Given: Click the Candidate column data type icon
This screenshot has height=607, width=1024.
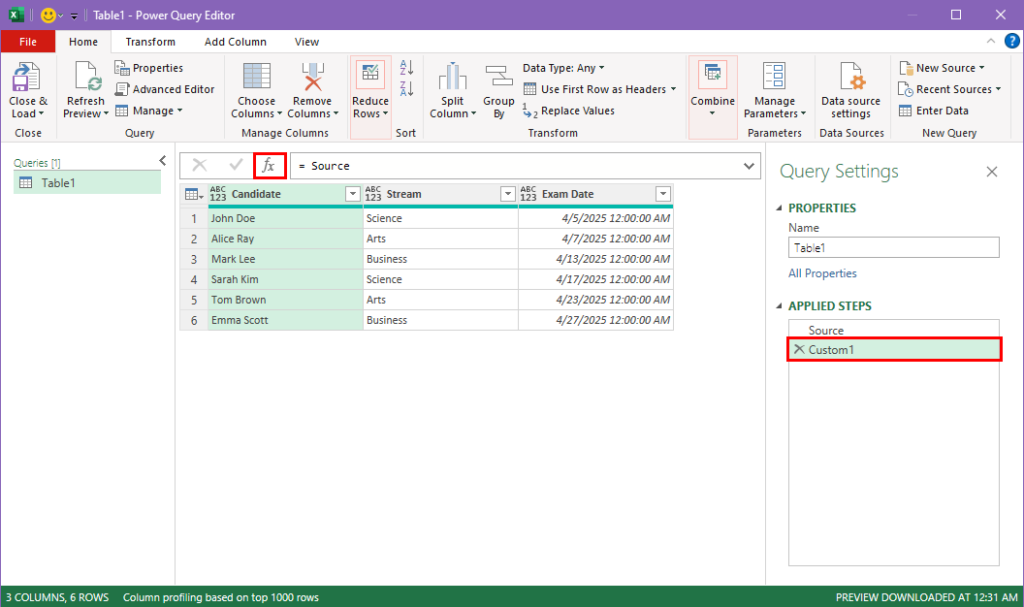Looking at the screenshot, I should (x=217, y=193).
